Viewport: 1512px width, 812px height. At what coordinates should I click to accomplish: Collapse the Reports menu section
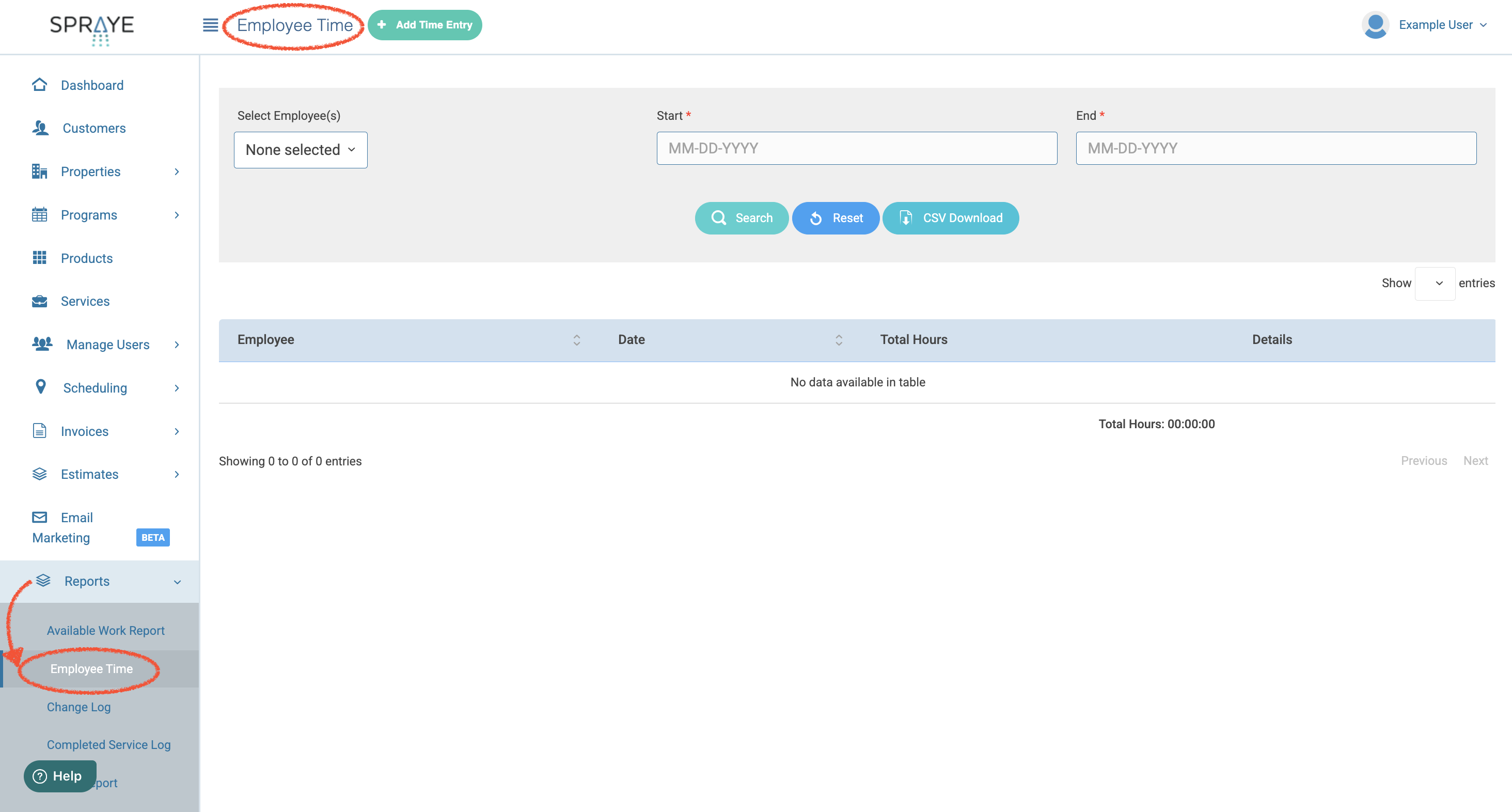(177, 582)
